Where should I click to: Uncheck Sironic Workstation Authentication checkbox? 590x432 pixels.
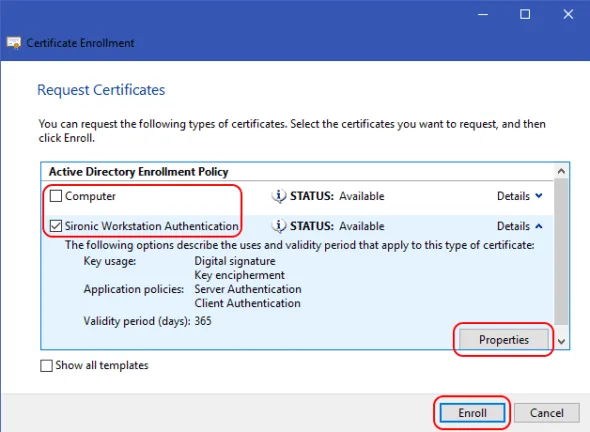[x=56, y=226]
